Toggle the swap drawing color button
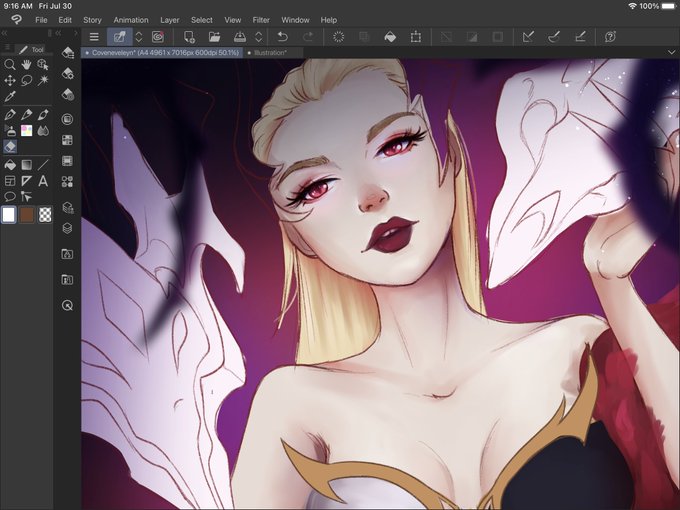The image size is (680, 510). (x=120, y=37)
